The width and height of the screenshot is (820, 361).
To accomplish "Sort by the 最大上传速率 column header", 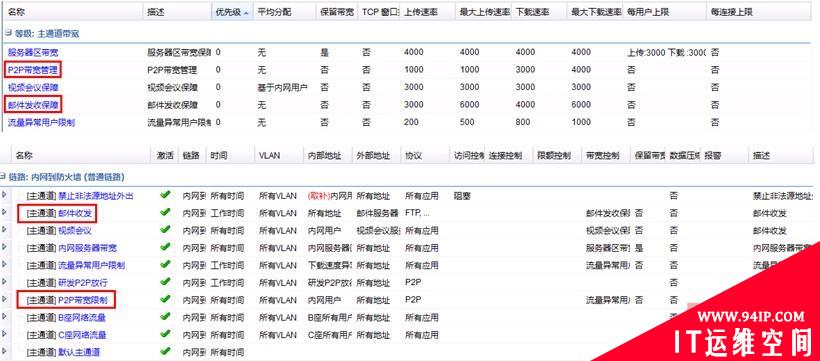I will click(484, 12).
